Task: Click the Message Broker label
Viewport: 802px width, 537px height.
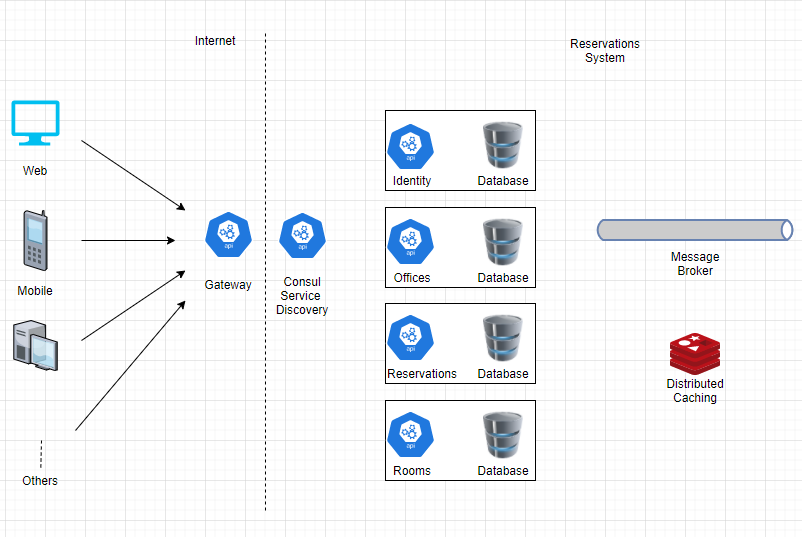Action: pos(695,264)
